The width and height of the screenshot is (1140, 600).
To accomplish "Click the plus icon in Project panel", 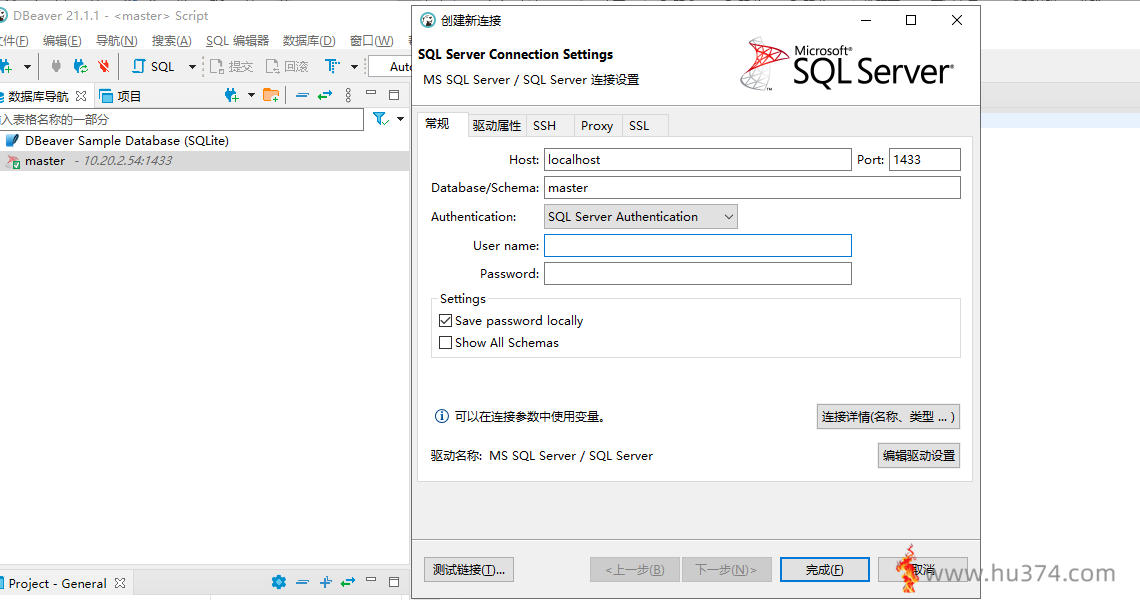I will coord(326,582).
